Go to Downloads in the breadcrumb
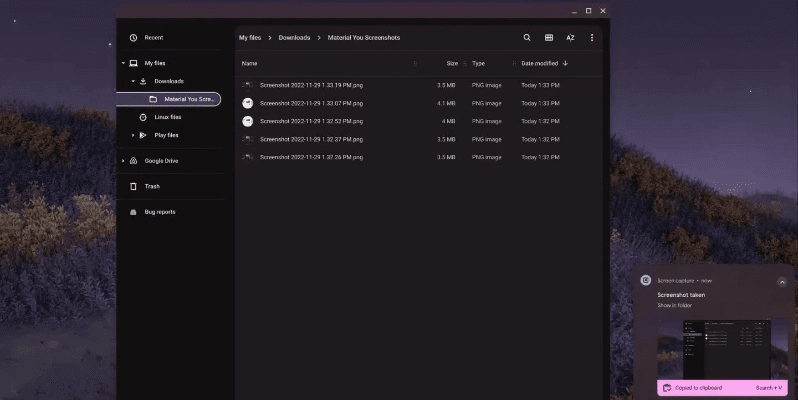 pos(294,38)
